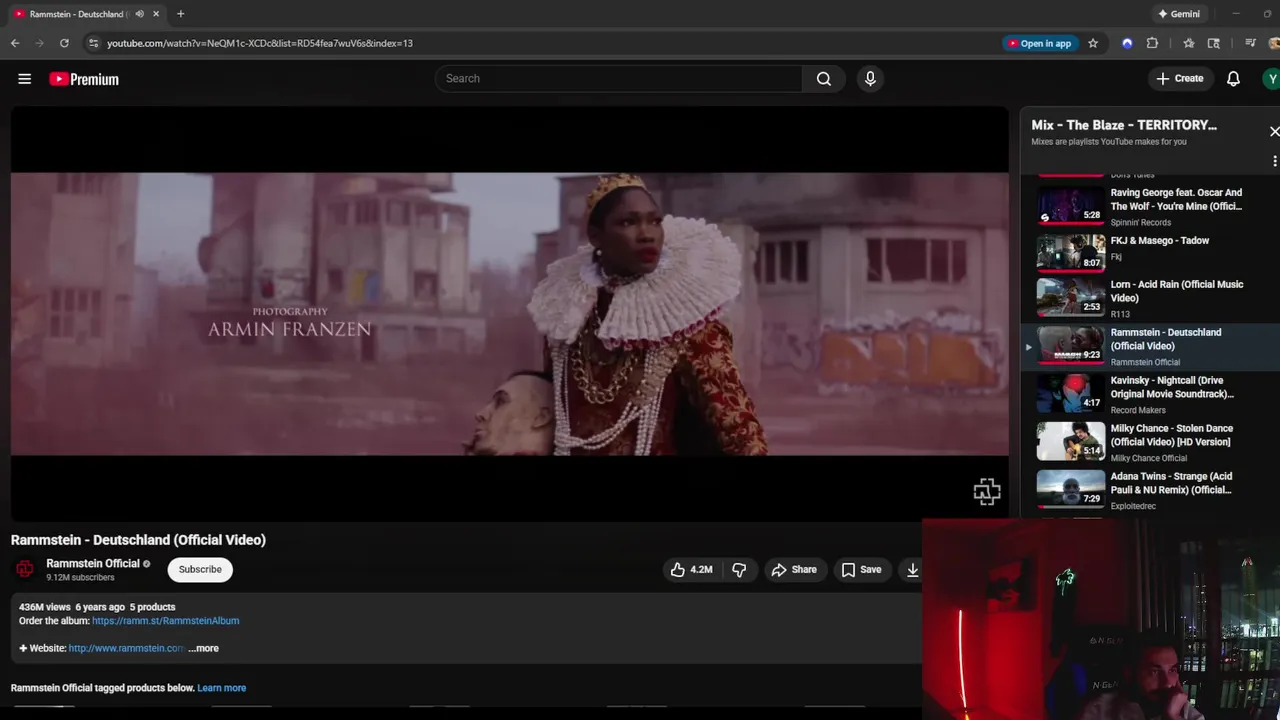
Task: Open the Rammstein Official channel avatar
Action: [25, 569]
